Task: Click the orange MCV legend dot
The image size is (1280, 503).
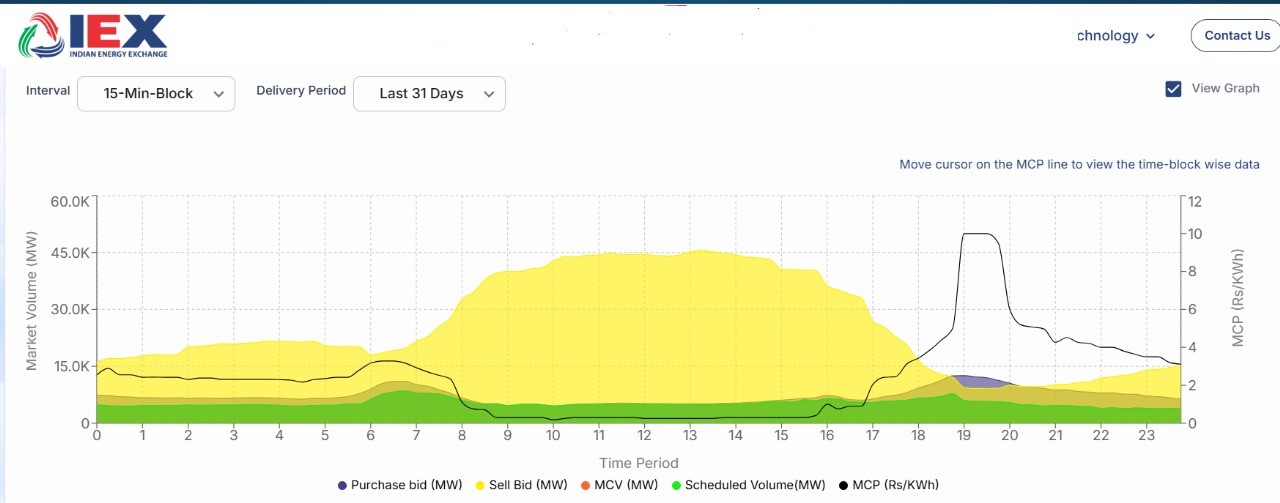Action: click(586, 485)
